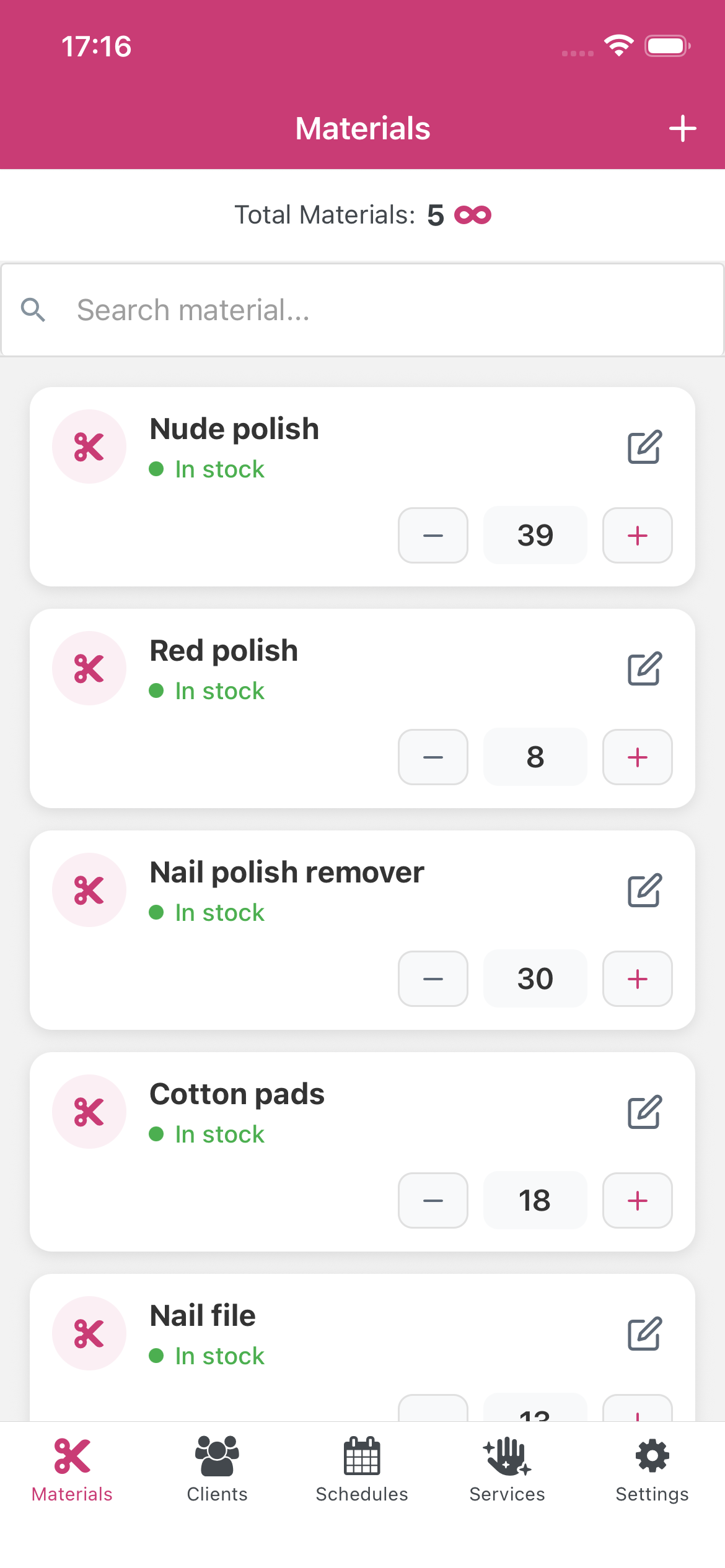
Task: Edit the Nail polish remover entry
Action: point(644,891)
